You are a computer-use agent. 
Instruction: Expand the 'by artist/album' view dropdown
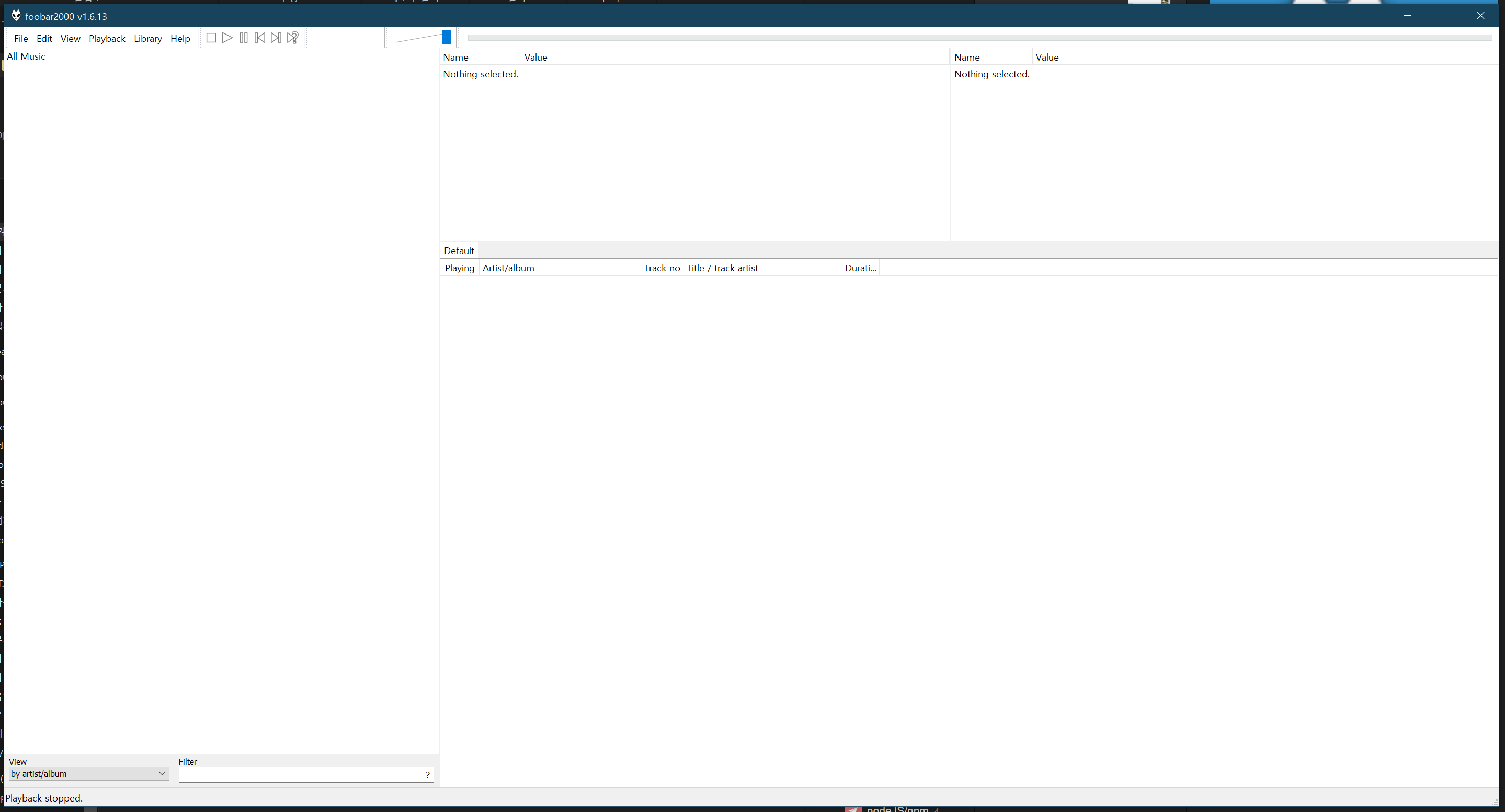point(162,774)
